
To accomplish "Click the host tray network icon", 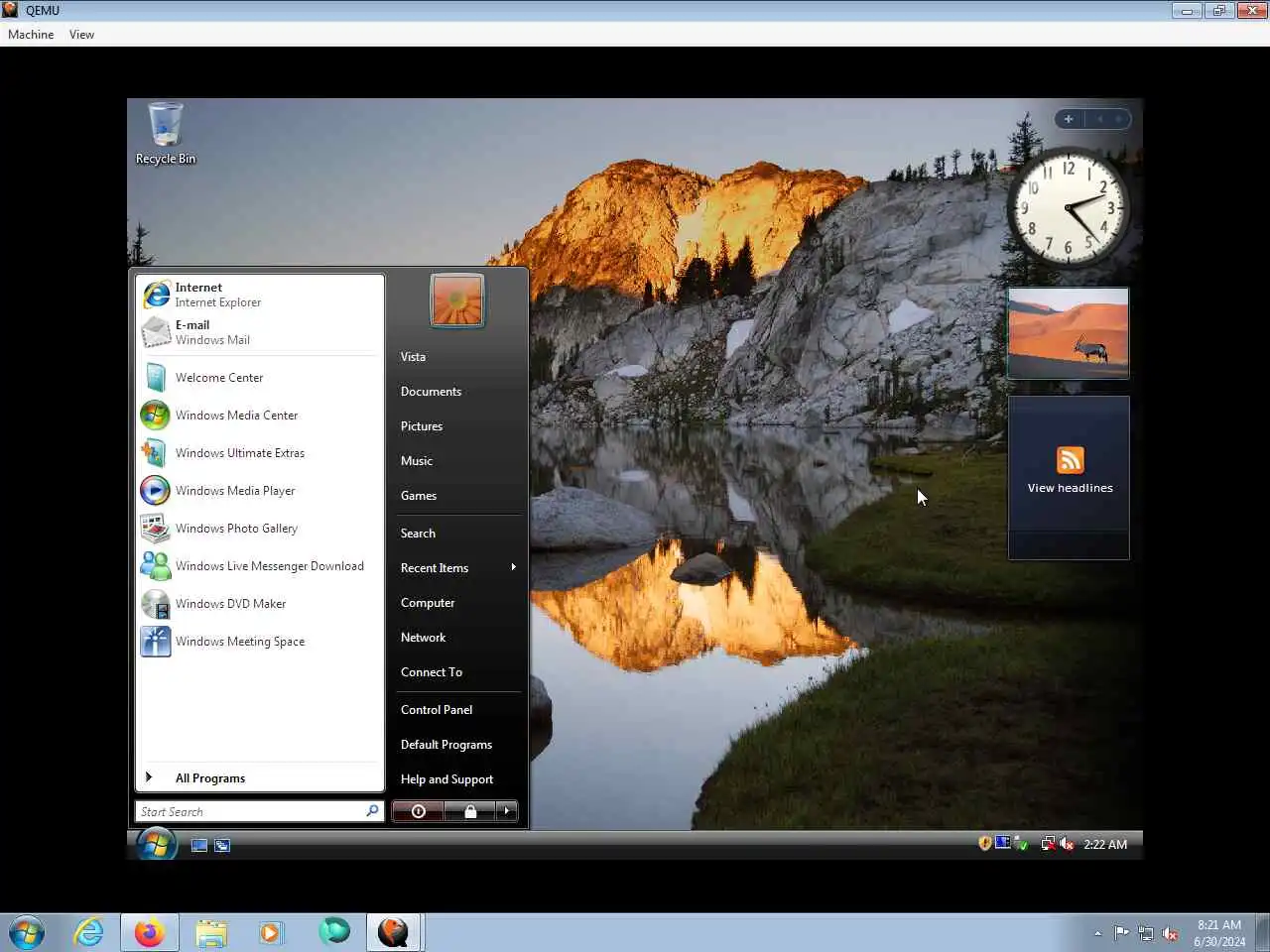I will coord(1146,933).
